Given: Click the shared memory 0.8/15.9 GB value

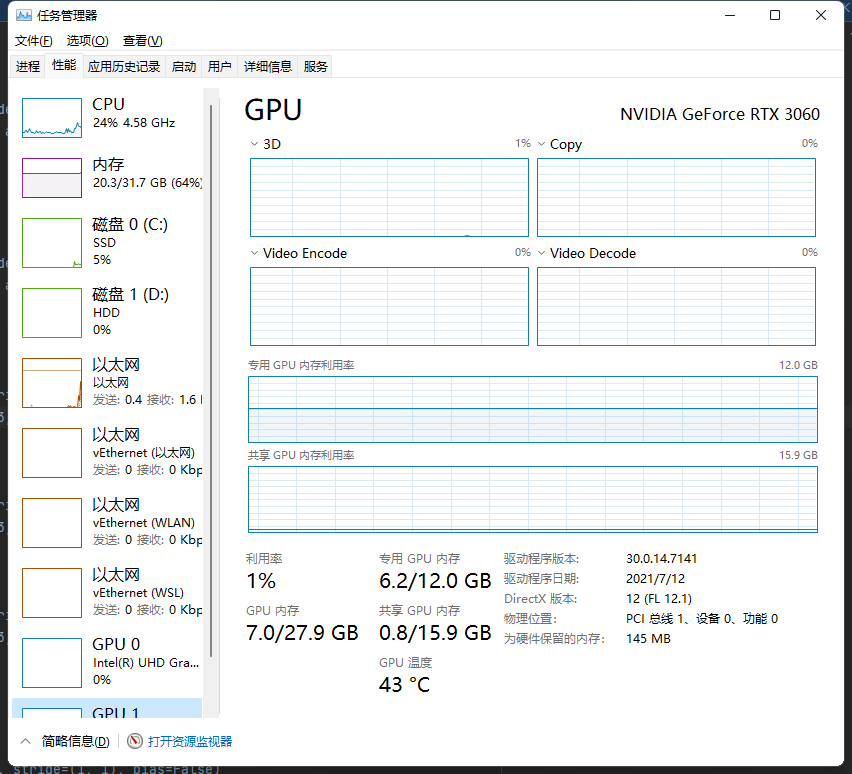Looking at the screenshot, I should coord(435,633).
